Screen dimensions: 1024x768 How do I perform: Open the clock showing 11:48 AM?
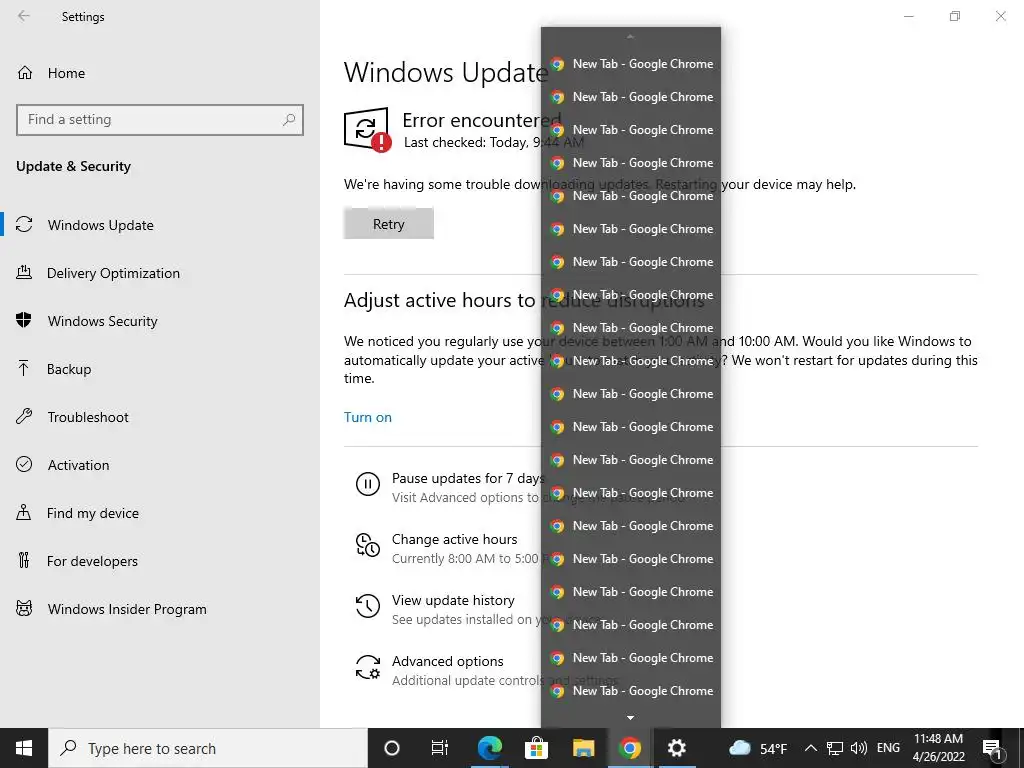938,748
